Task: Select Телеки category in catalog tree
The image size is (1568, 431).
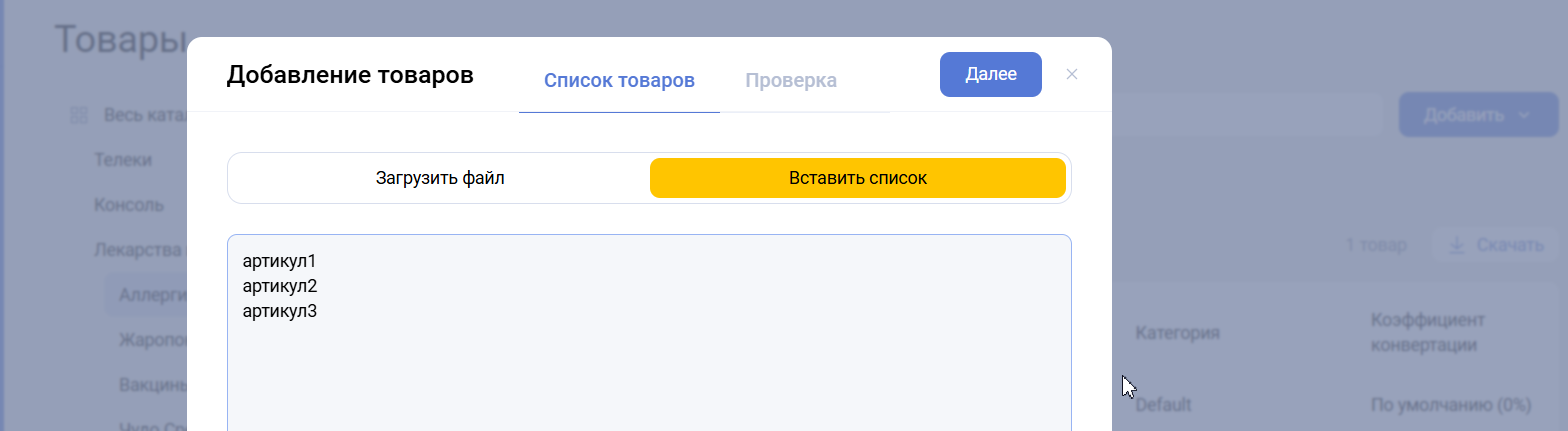Action: 123,160
